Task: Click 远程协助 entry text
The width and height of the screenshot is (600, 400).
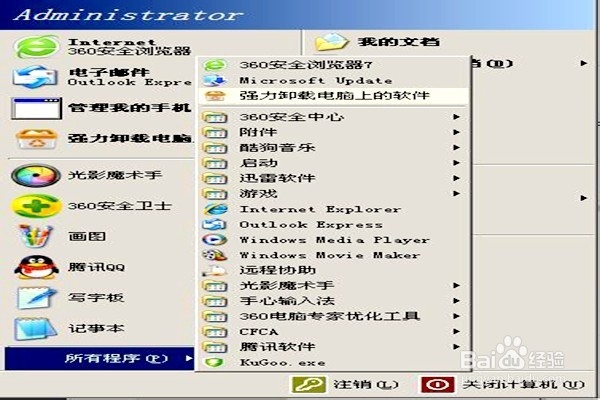Action: click(x=277, y=270)
